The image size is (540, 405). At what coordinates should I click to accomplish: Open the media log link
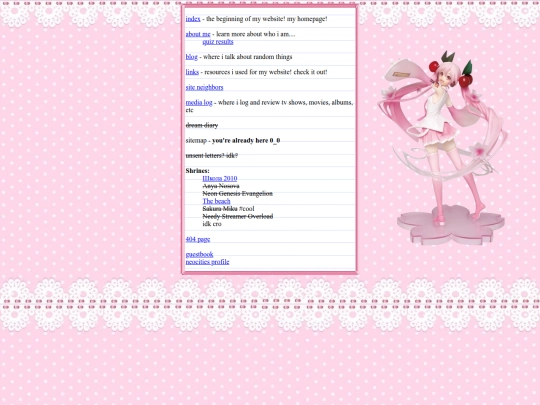click(x=199, y=102)
